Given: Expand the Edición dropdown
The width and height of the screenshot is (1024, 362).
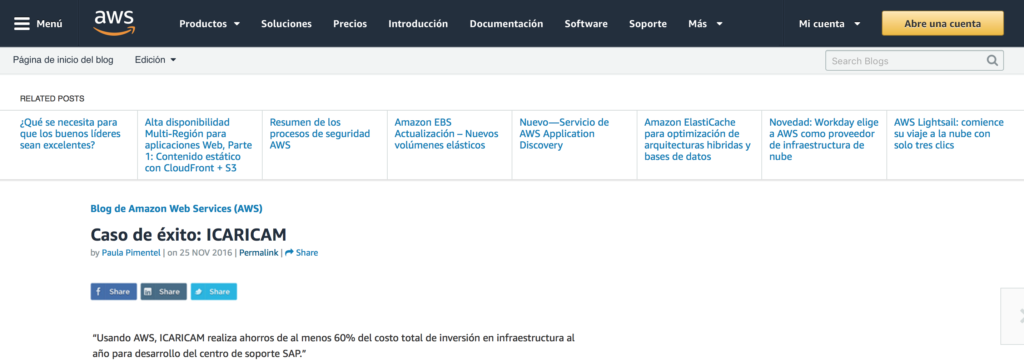Looking at the screenshot, I should 155,59.
